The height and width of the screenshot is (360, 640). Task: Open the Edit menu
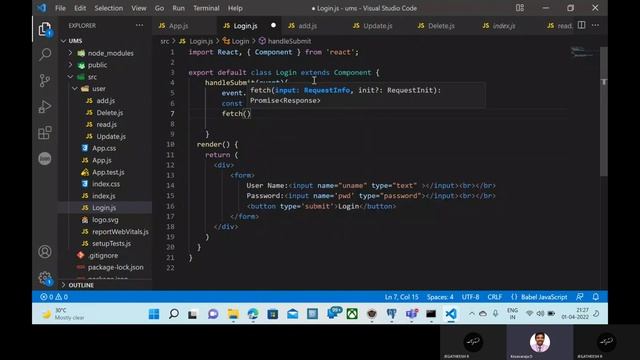[80, 8]
